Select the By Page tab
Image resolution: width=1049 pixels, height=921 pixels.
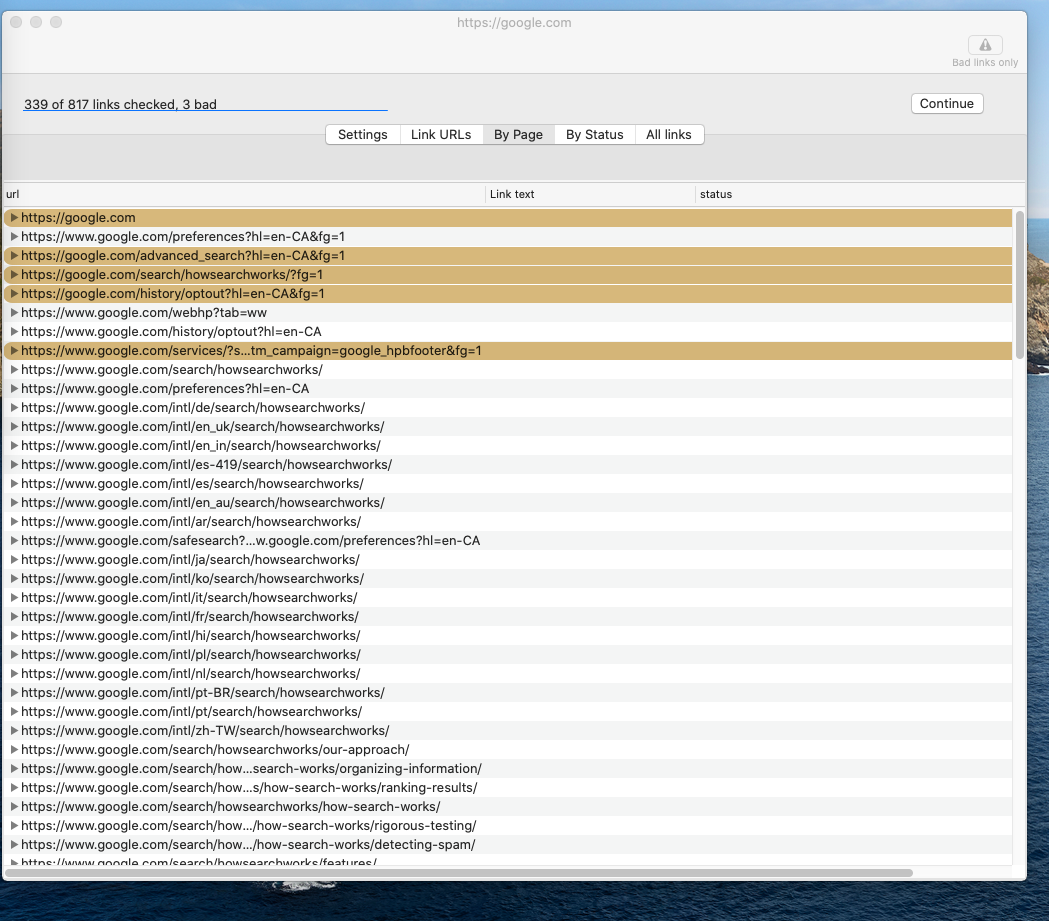point(518,134)
